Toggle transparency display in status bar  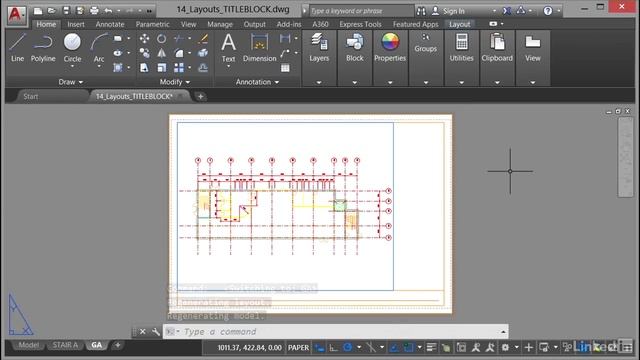(446, 348)
